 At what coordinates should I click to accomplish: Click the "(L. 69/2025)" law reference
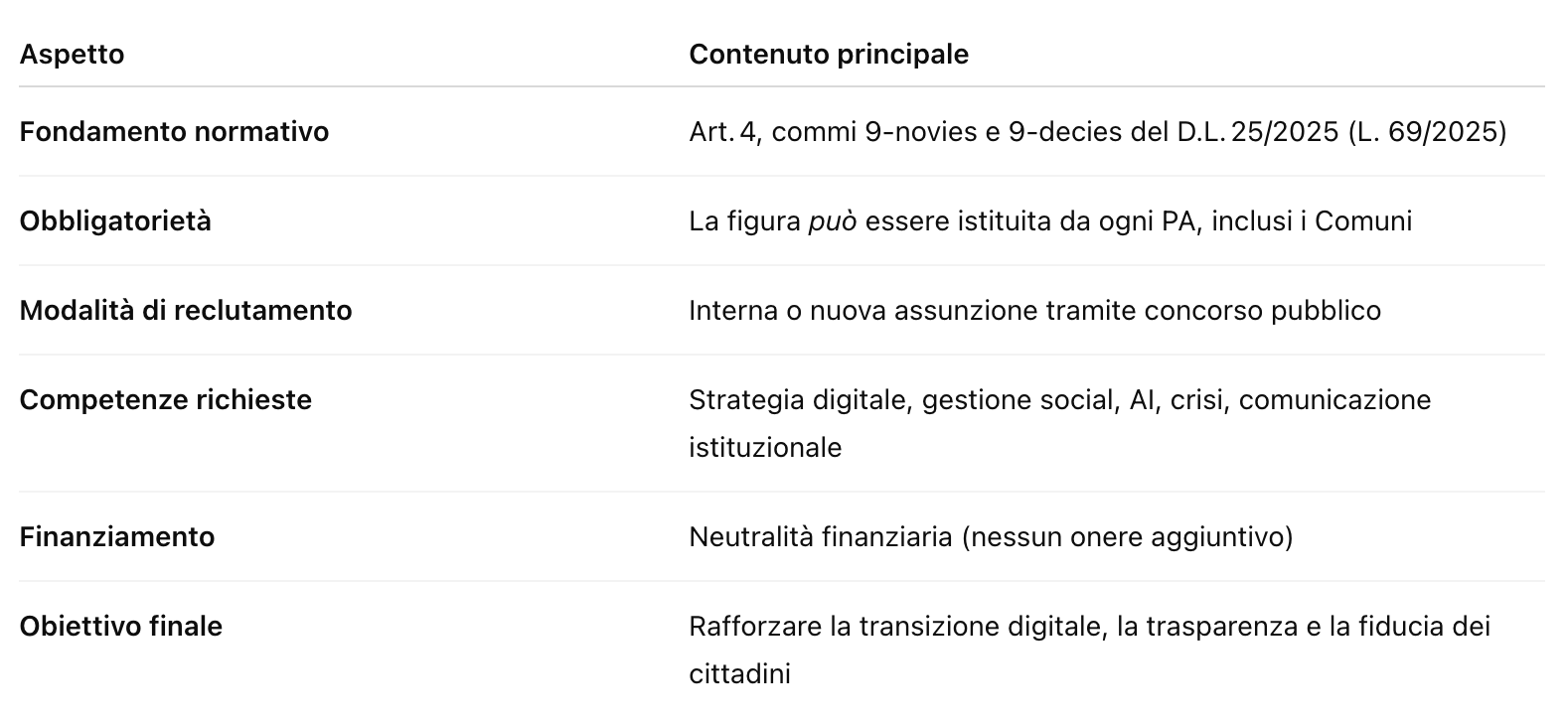pyautogui.click(x=1427, y=131)
